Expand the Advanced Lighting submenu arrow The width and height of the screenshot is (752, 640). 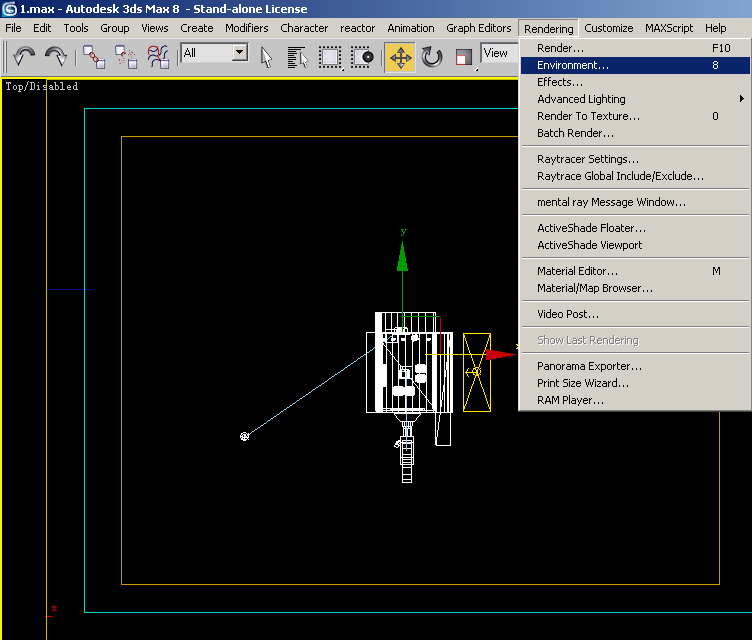pyautogui.click(x=741, y=99)
